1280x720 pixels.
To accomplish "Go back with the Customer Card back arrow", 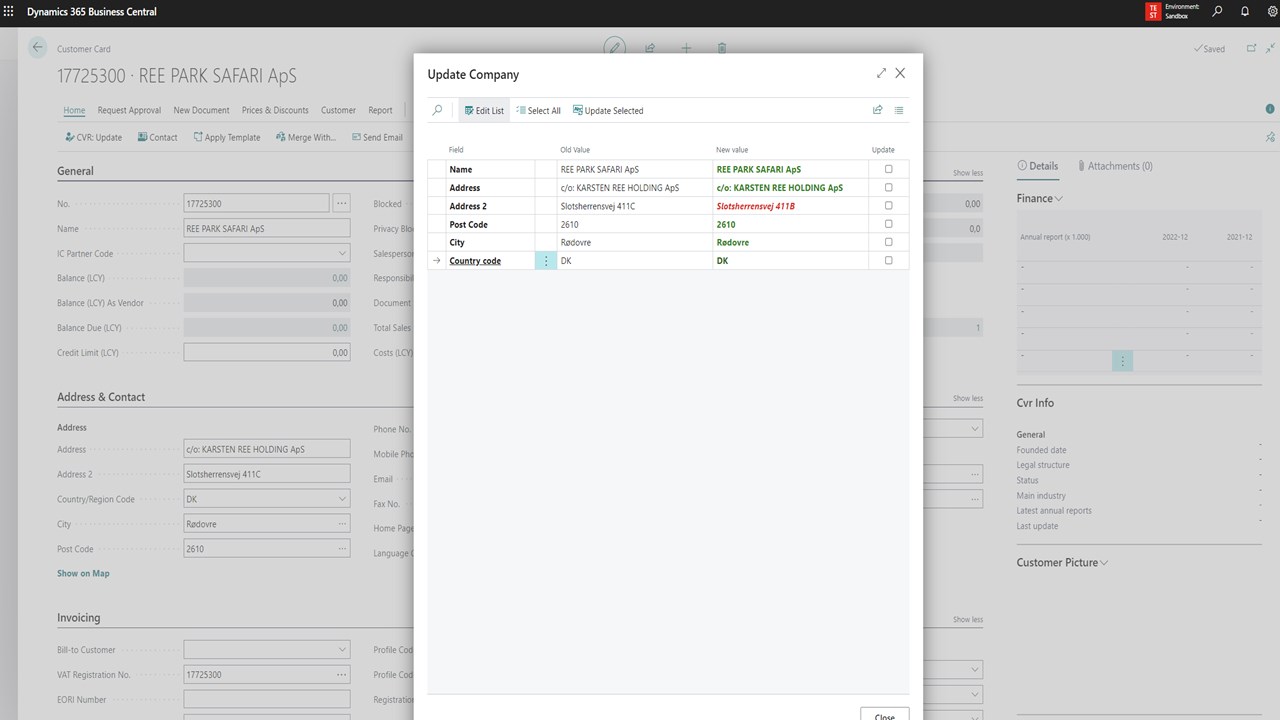I will [38, 47].
